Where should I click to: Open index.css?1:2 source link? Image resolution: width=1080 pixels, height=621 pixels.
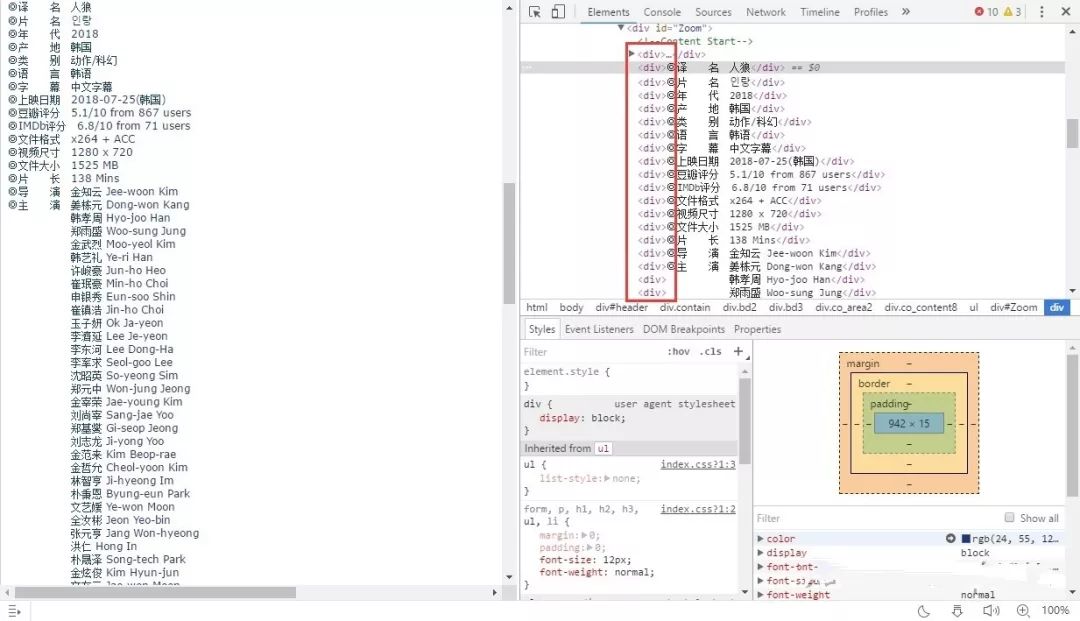pos(698,509)
